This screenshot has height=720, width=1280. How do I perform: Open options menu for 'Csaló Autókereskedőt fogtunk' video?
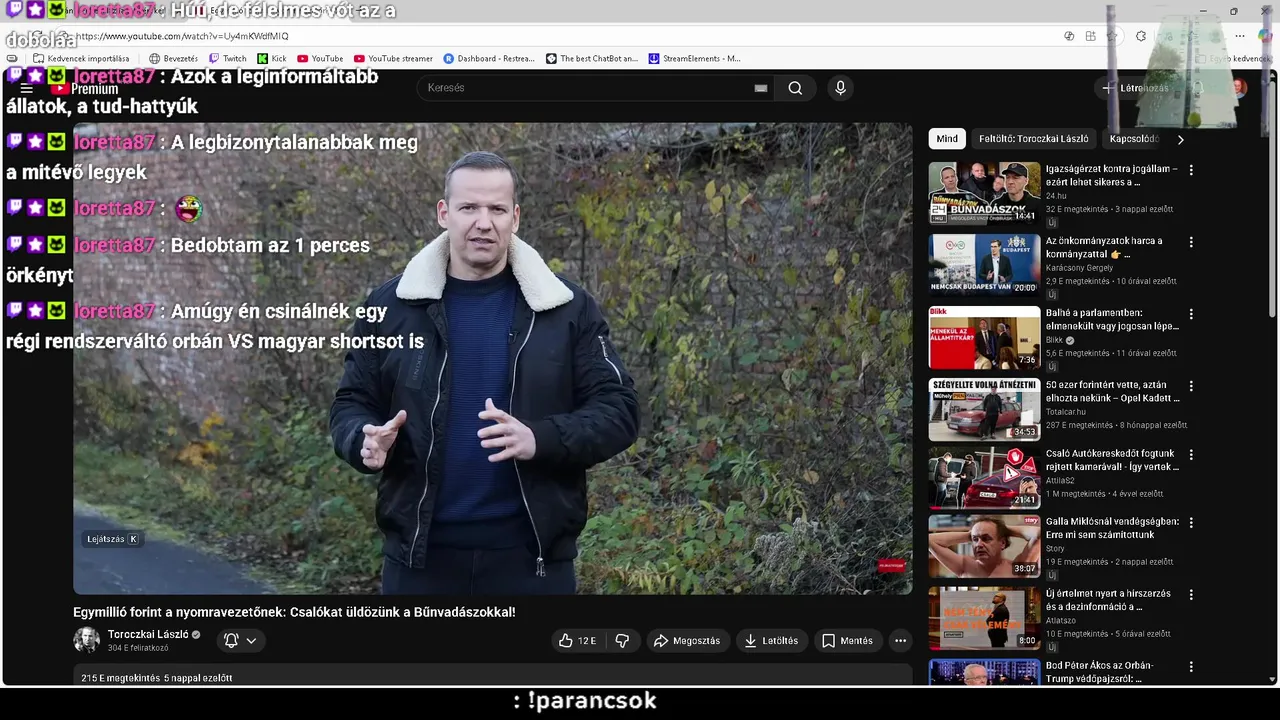(x=1191, y=455)
